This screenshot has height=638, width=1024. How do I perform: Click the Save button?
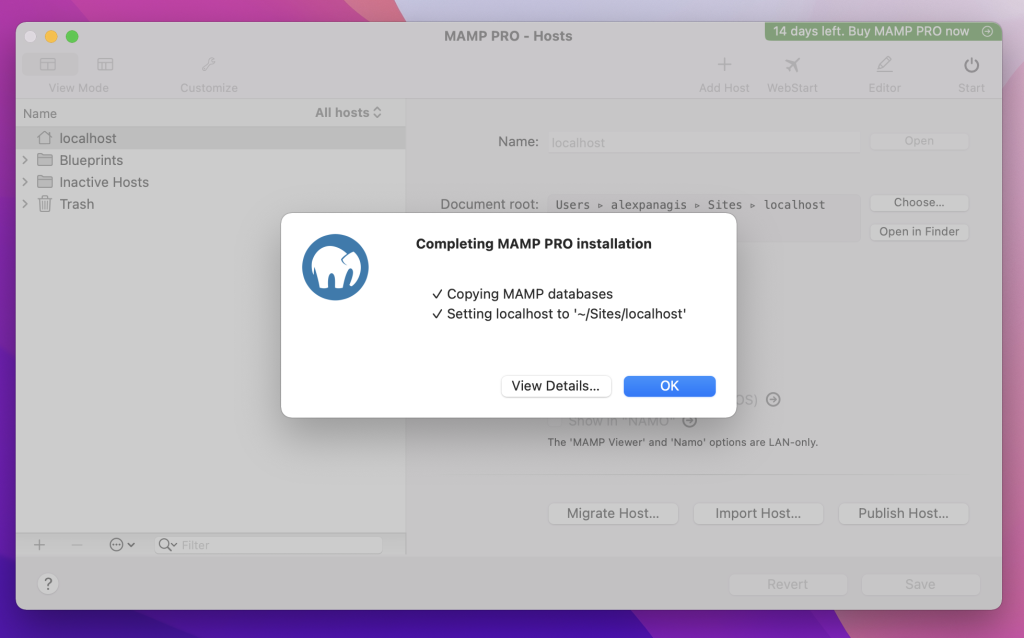pos(920,584)
